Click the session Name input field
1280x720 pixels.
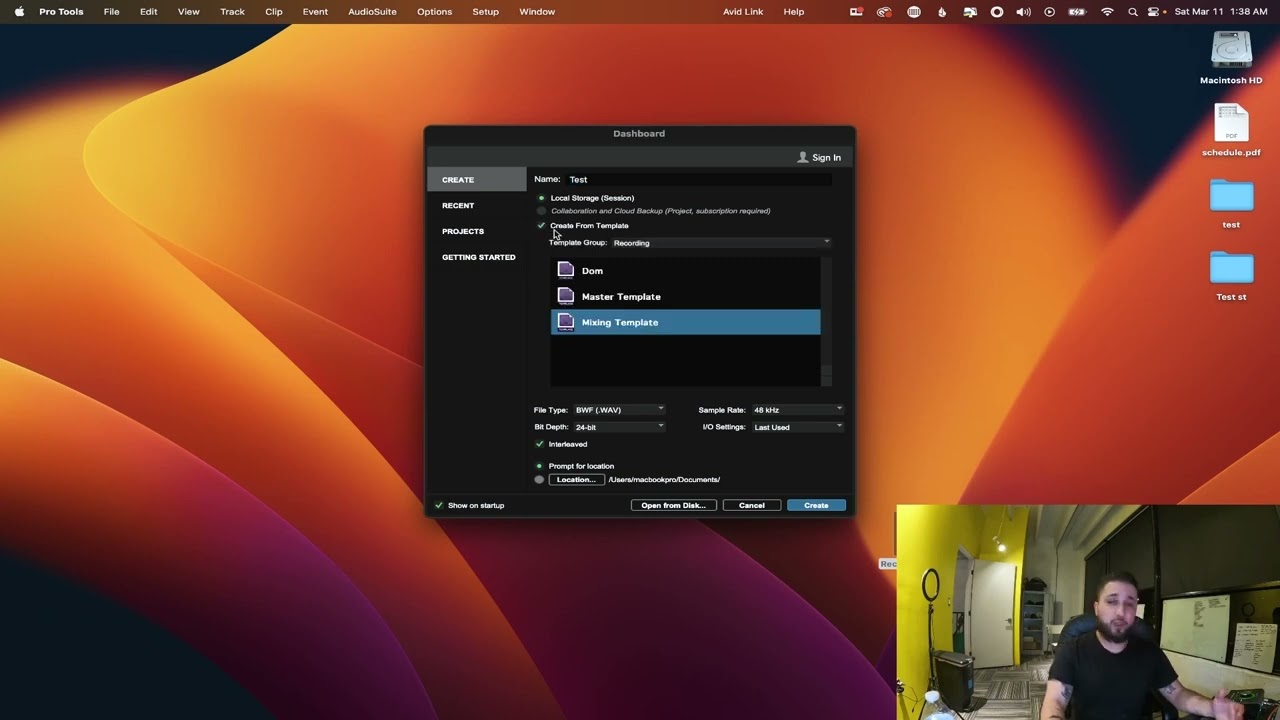tap(699, 179)
